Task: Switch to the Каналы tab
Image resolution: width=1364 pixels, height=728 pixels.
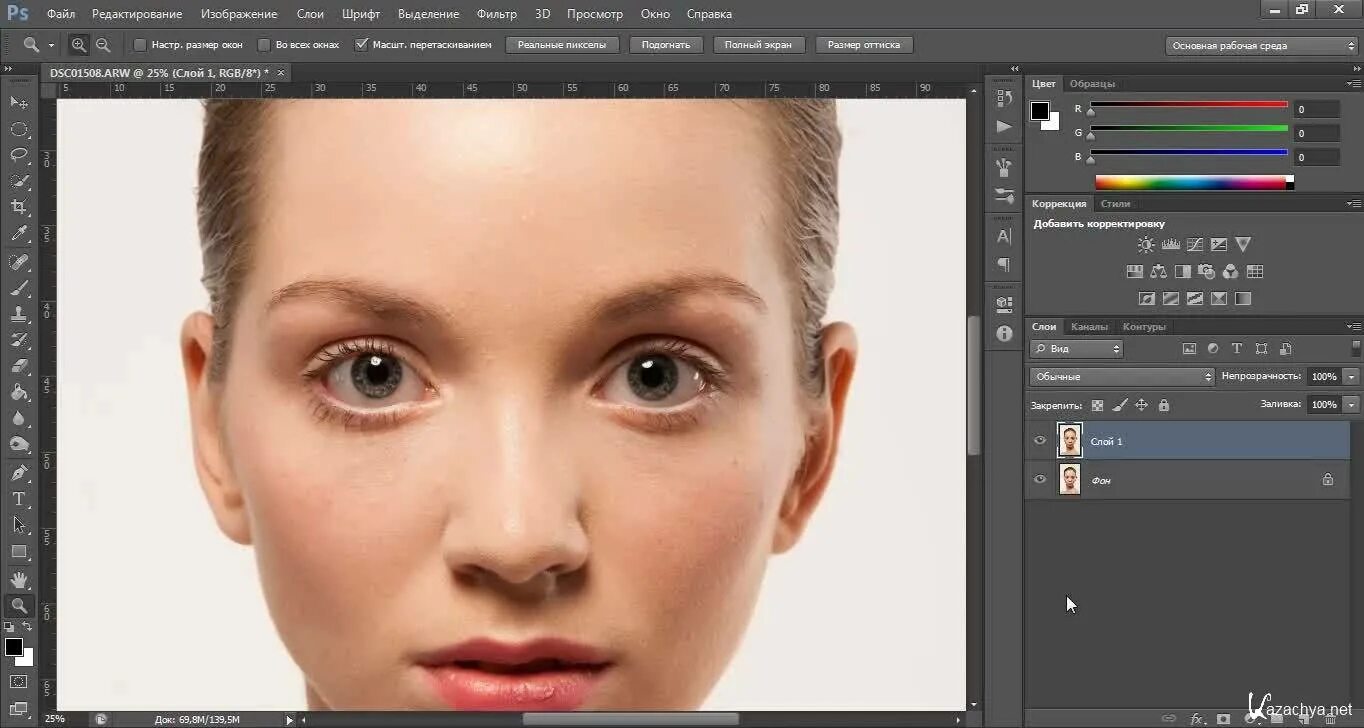Action: click(1089, 327)
